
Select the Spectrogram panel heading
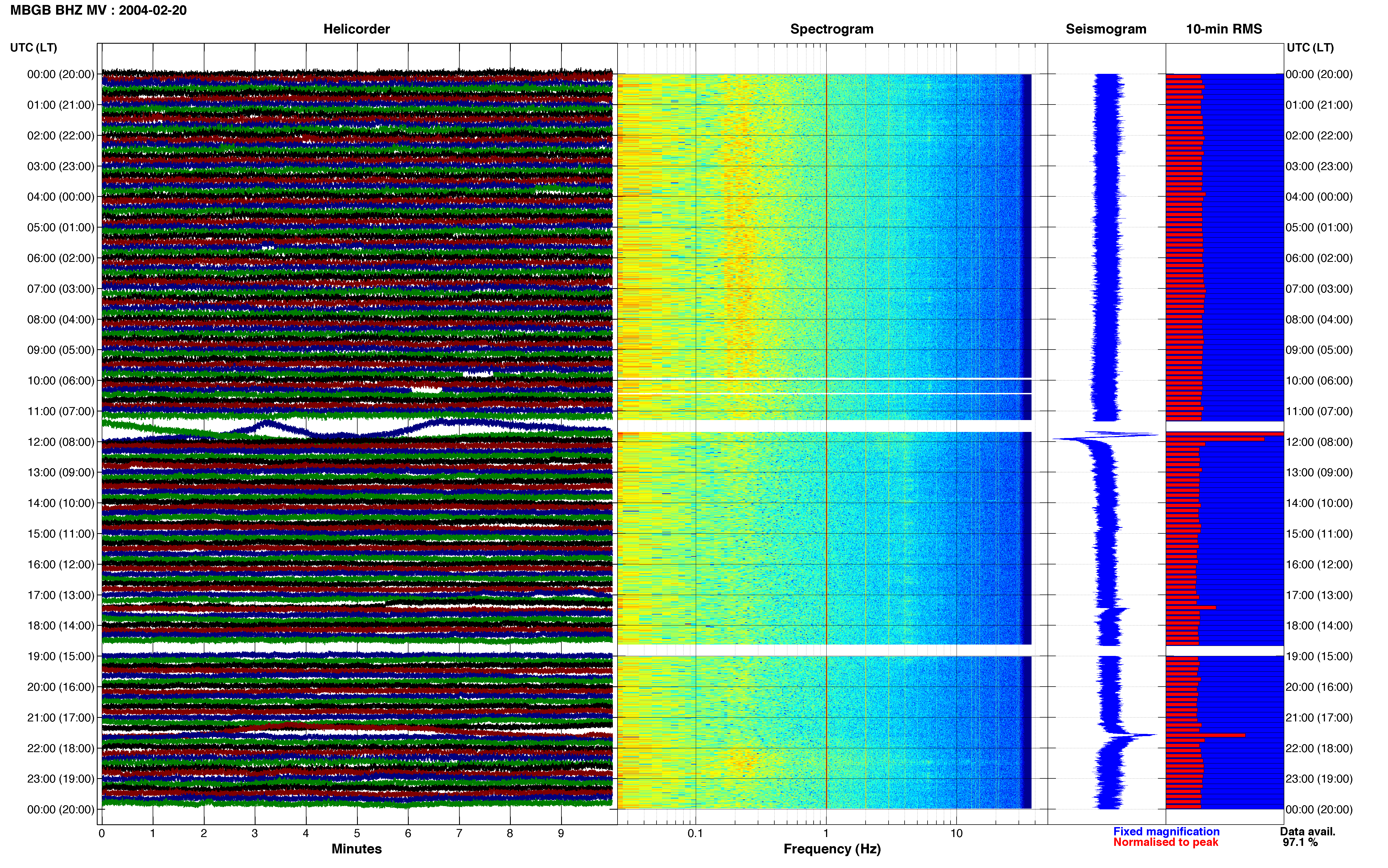coord(832,29)
